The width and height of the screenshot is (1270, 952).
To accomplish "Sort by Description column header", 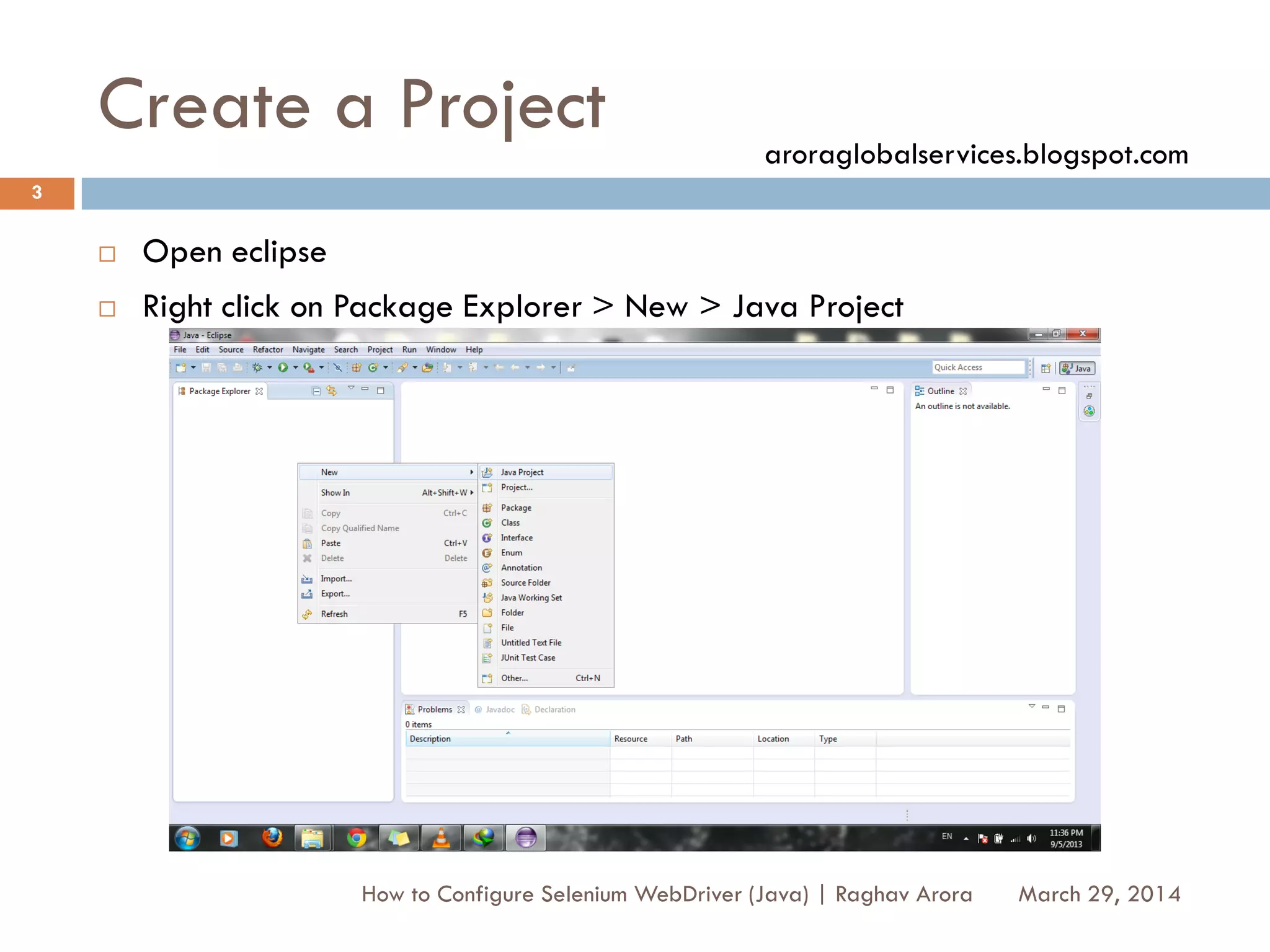I will [x=508, y=739].
